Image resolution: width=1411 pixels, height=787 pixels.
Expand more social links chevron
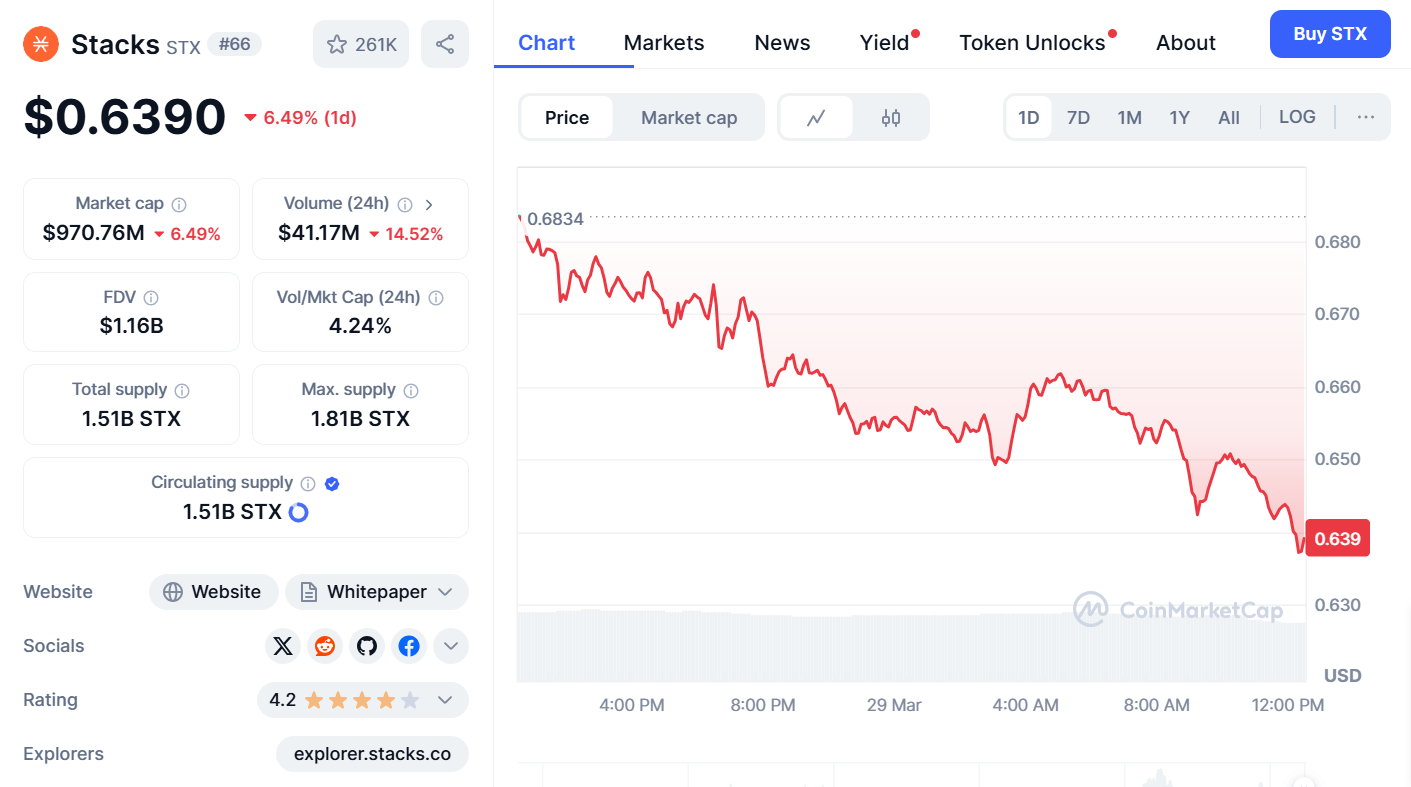tap(451, 646)
